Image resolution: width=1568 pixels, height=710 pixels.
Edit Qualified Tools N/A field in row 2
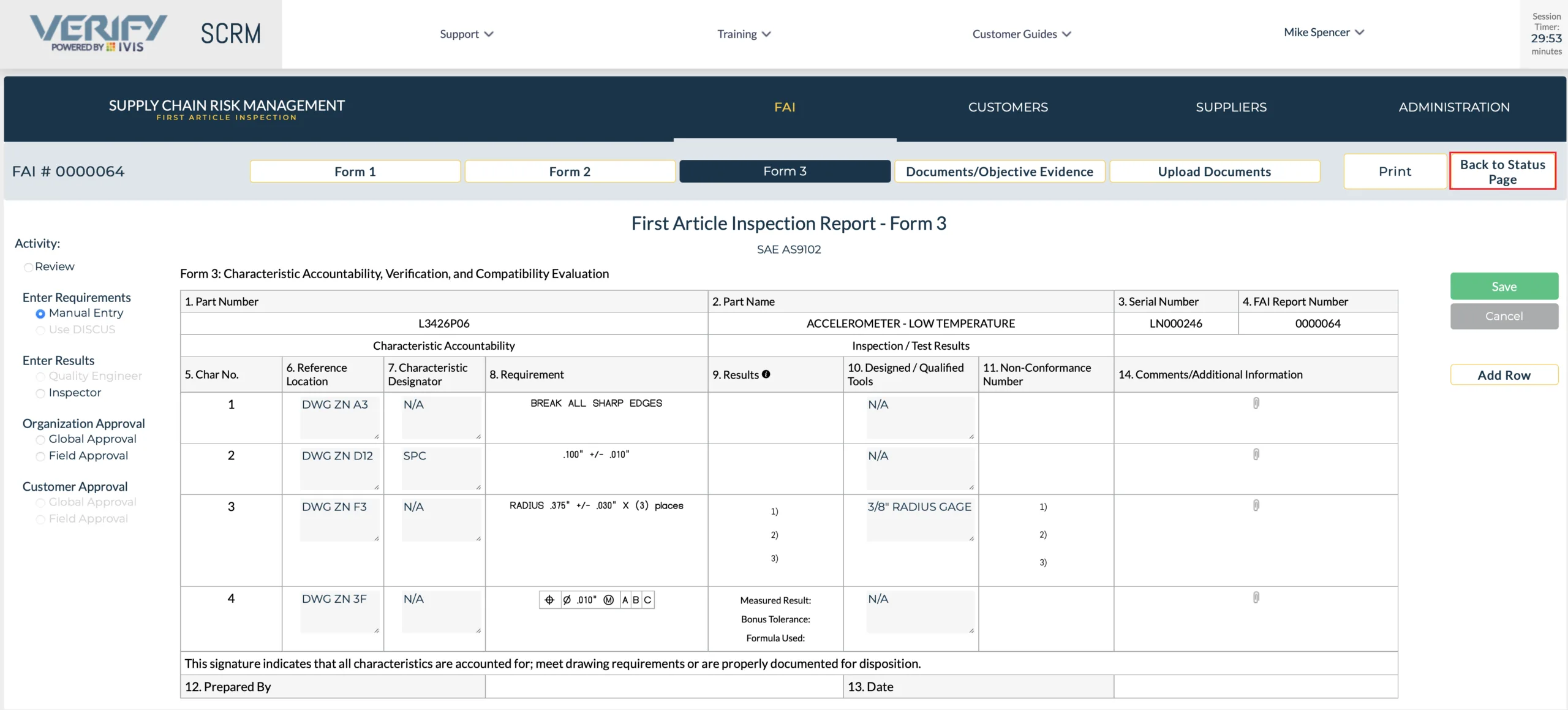click(x=921, y=469)
